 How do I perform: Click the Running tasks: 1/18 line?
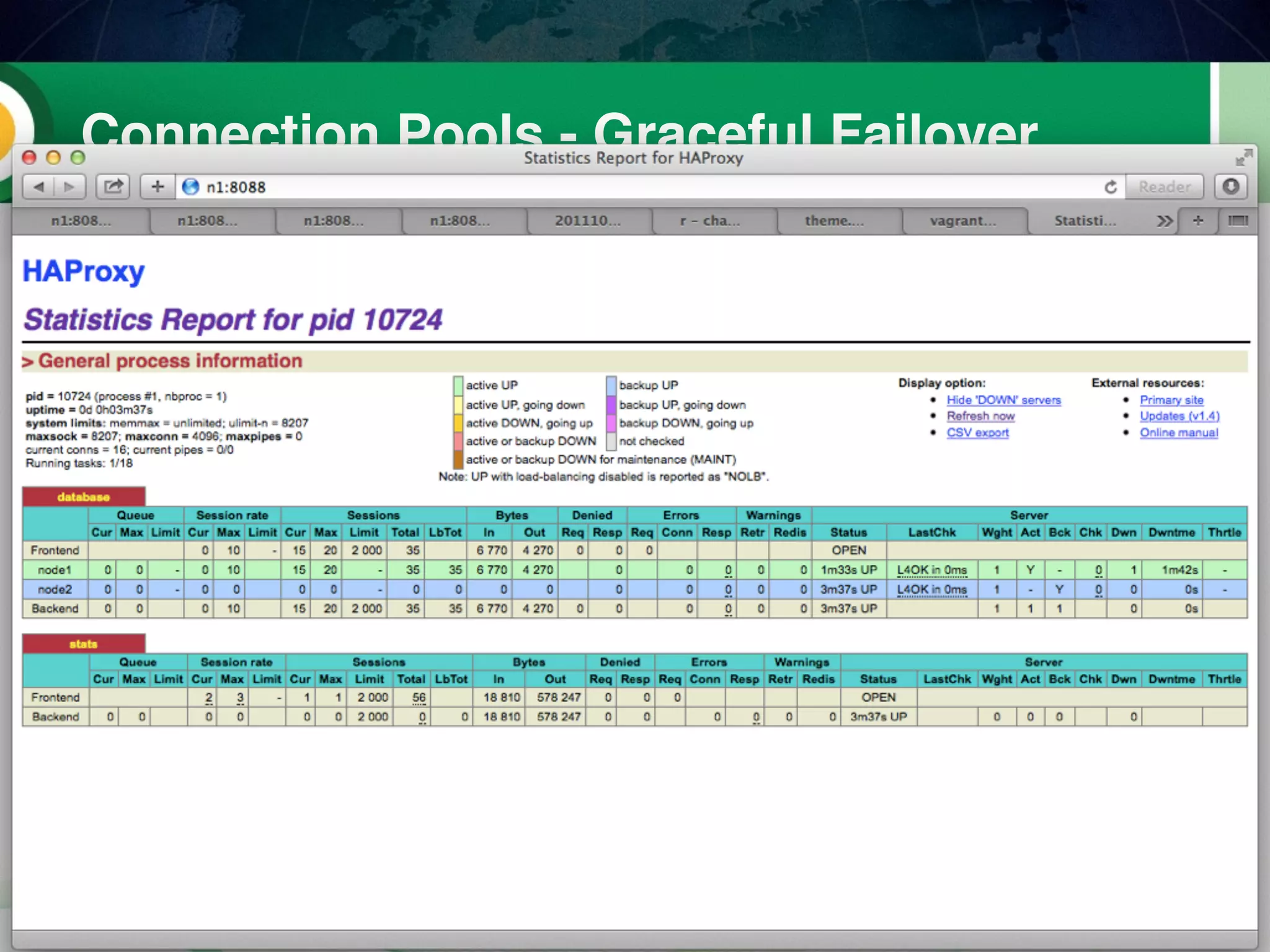pyautogui.click(x=79, y=463)
